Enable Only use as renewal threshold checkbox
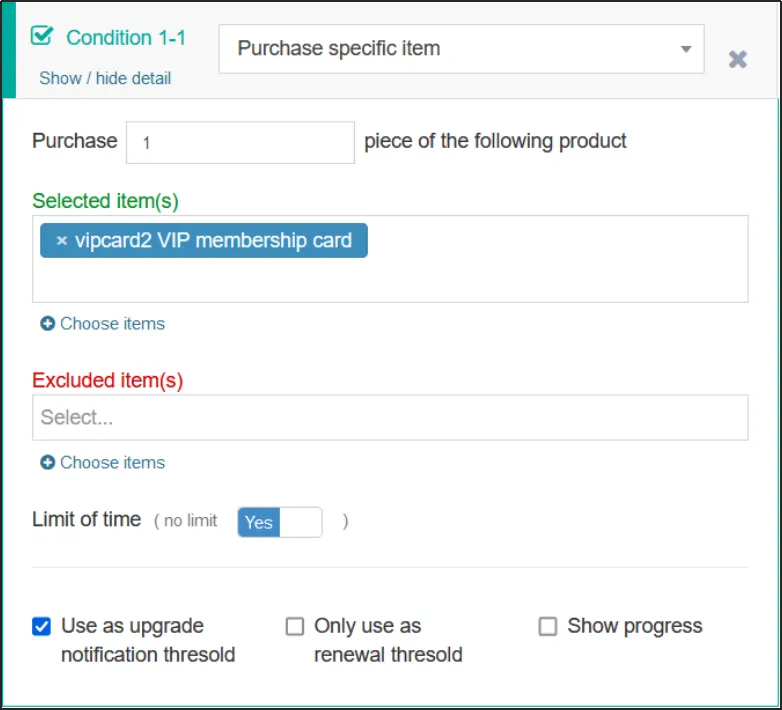This screenshot has height=710, width=782. [x=295, y=627]
